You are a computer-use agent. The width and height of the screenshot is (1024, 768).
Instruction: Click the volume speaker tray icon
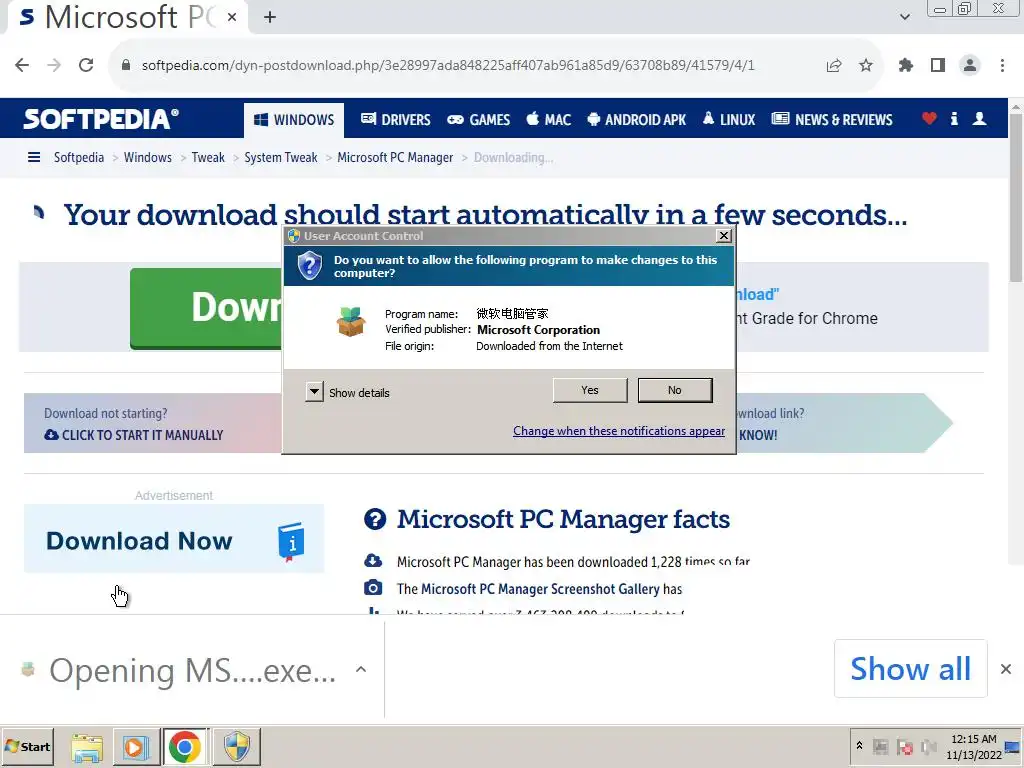tap(928, 746)
